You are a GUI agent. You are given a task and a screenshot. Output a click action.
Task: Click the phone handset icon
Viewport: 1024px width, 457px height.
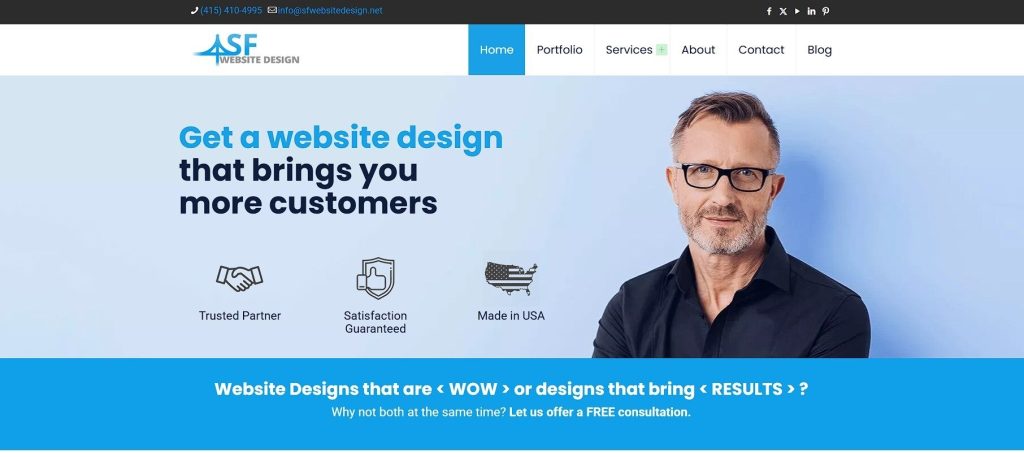pyautogui.click(x=195, y=10)
